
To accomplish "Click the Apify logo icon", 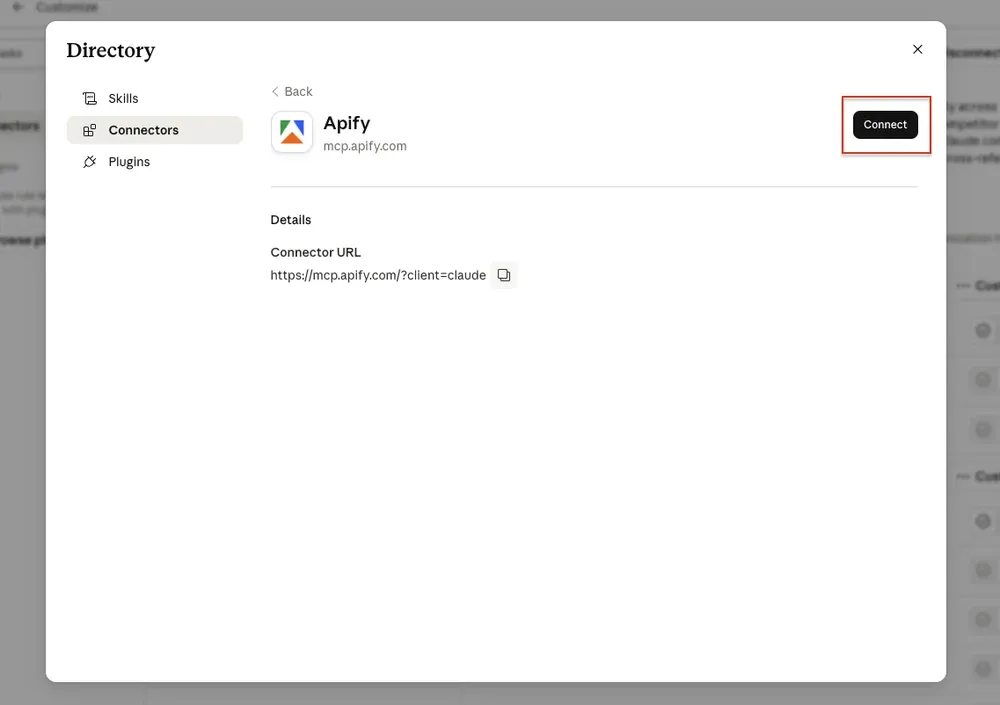I will pos(292,132).
